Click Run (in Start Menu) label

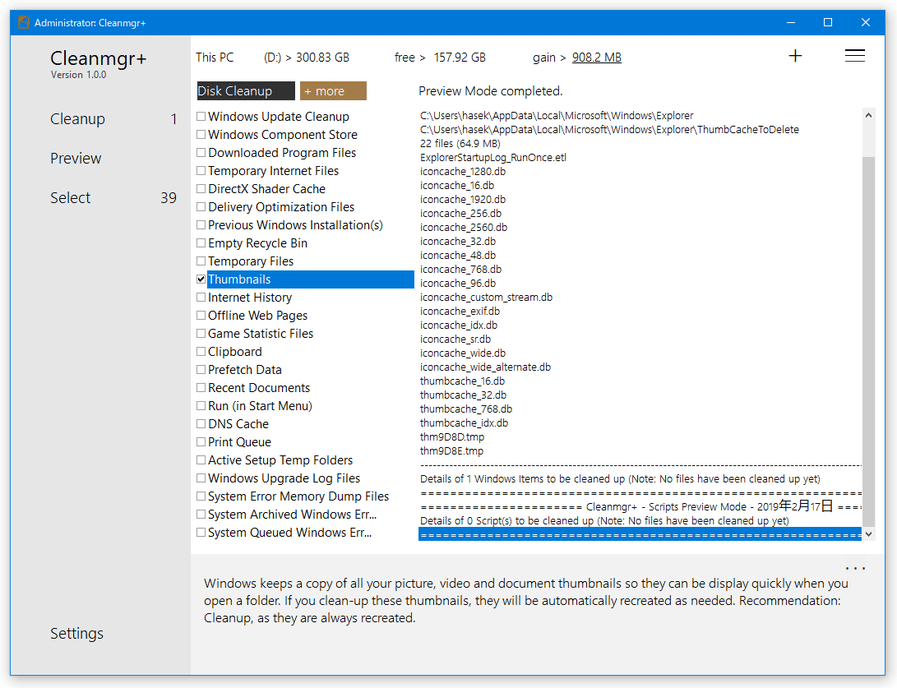click(260, 406)
